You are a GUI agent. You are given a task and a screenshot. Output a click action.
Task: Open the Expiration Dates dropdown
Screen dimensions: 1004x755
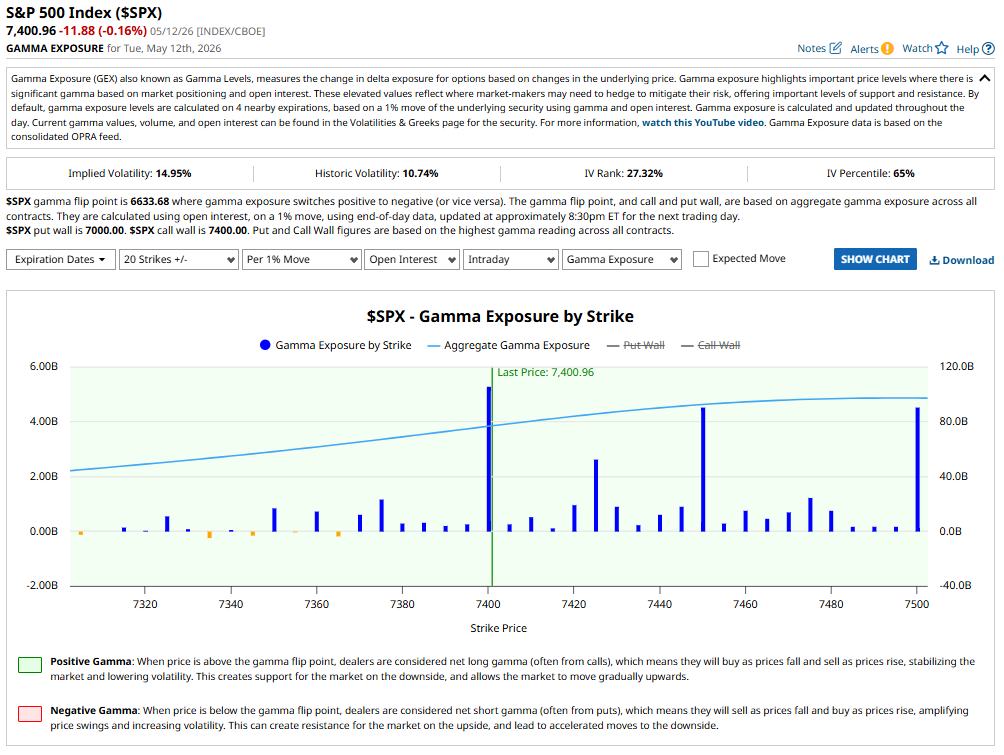coord(61,259)
